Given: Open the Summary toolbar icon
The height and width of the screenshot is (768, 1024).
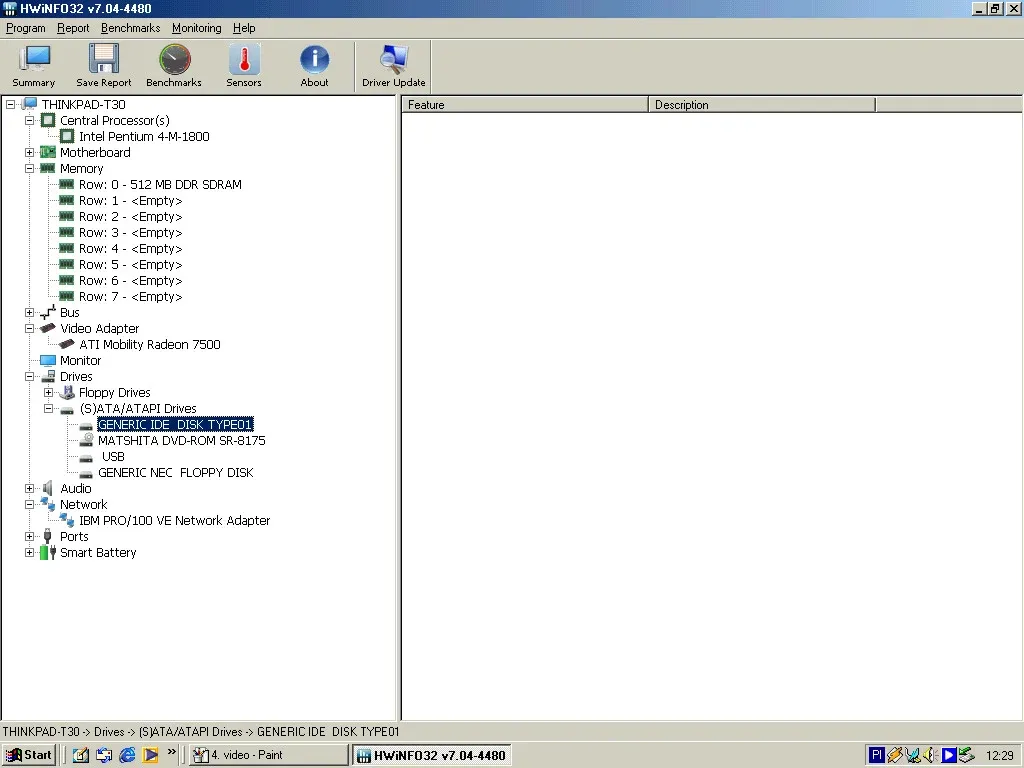Looking at the screenshot, I should 34,65.
